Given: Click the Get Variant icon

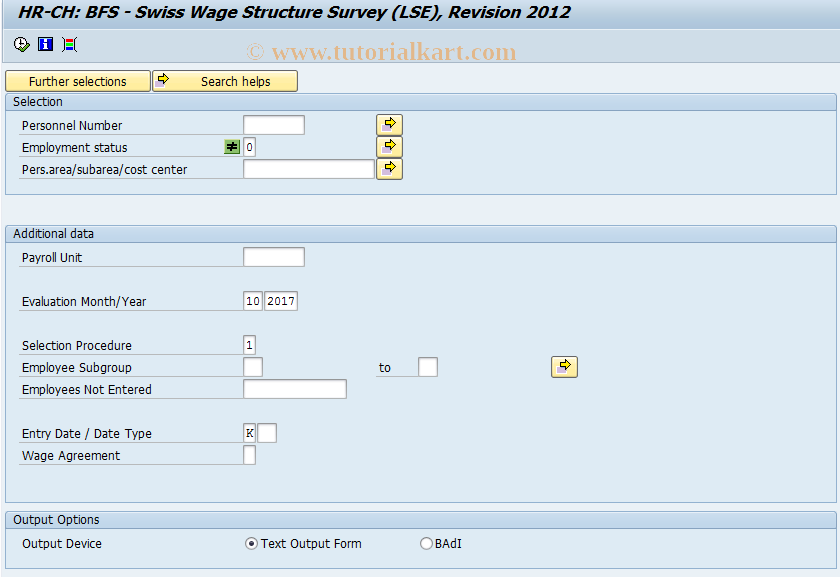Looking at the screenshot, I should point(70,44).
